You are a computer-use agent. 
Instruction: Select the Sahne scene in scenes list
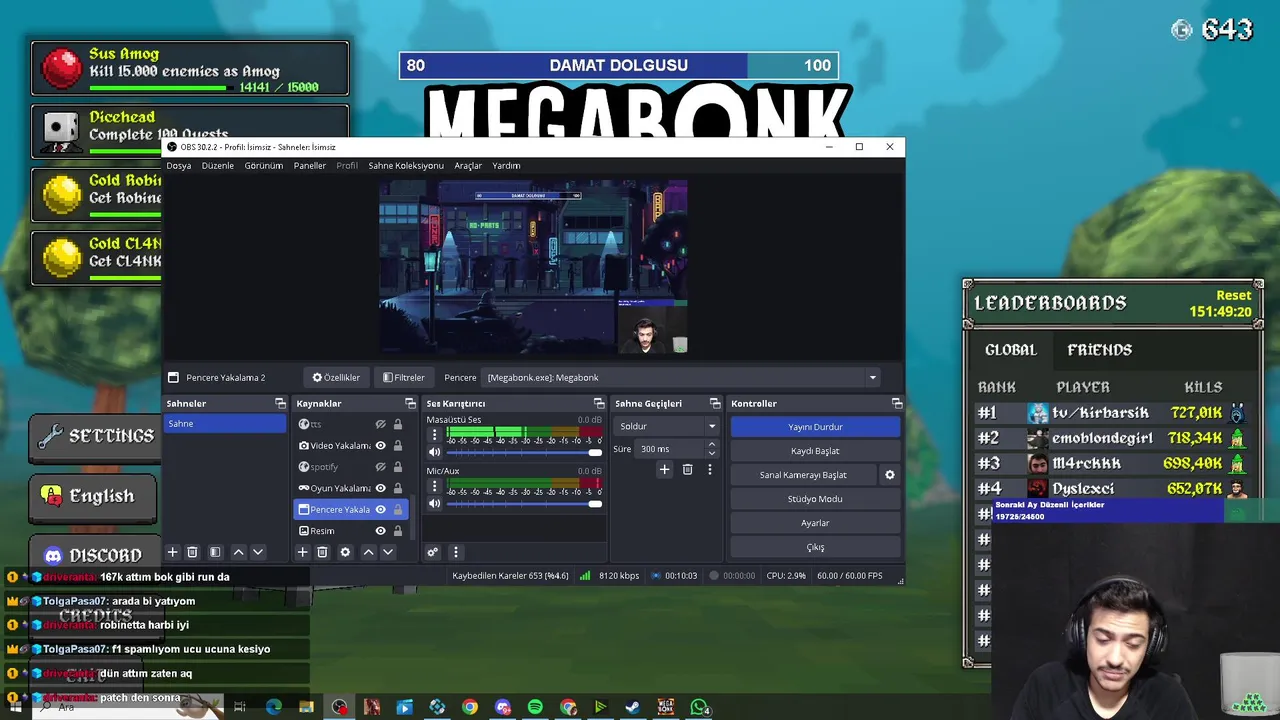pos(225,424)
